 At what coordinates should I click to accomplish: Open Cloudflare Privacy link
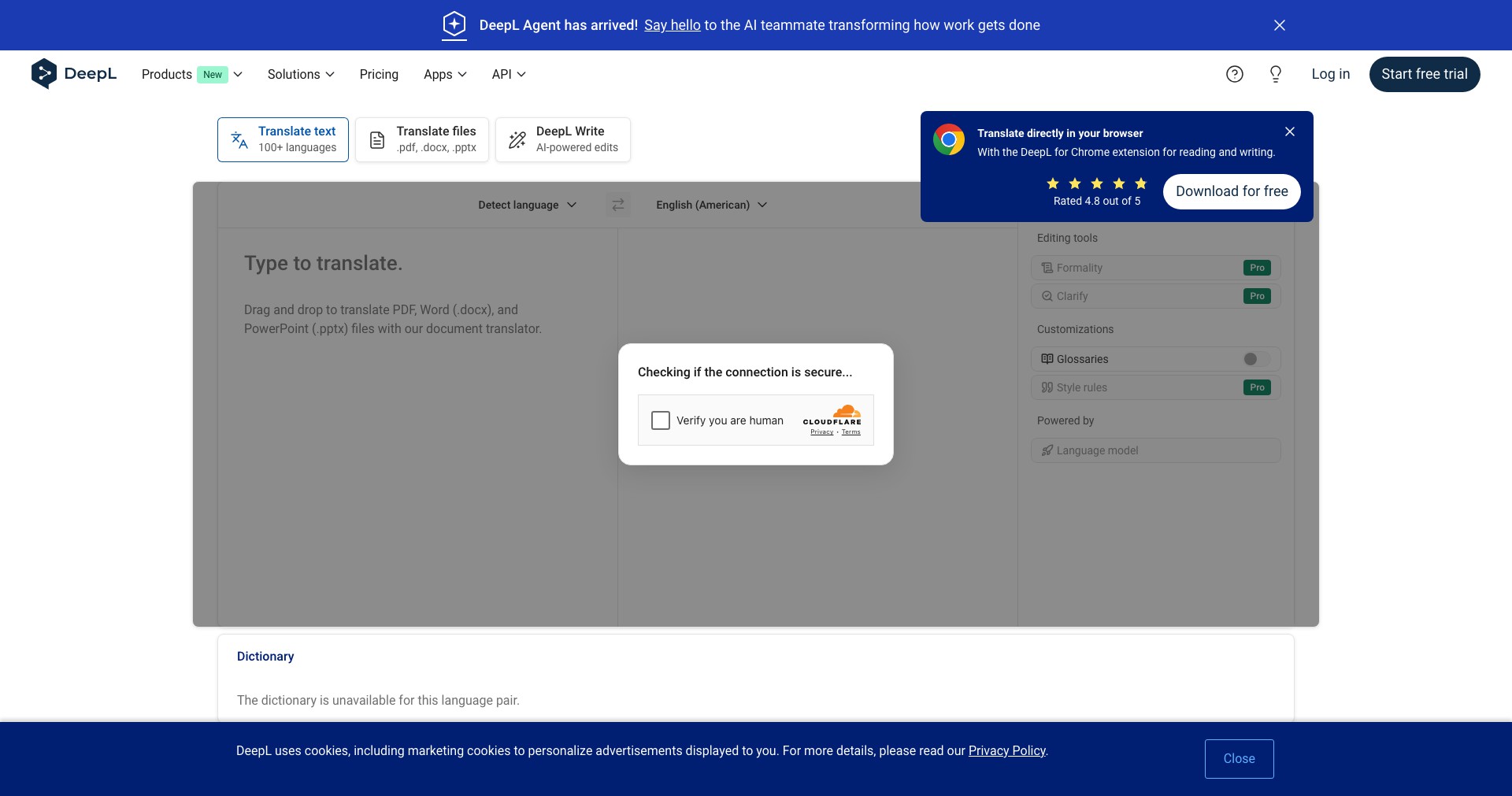[821, 431]
